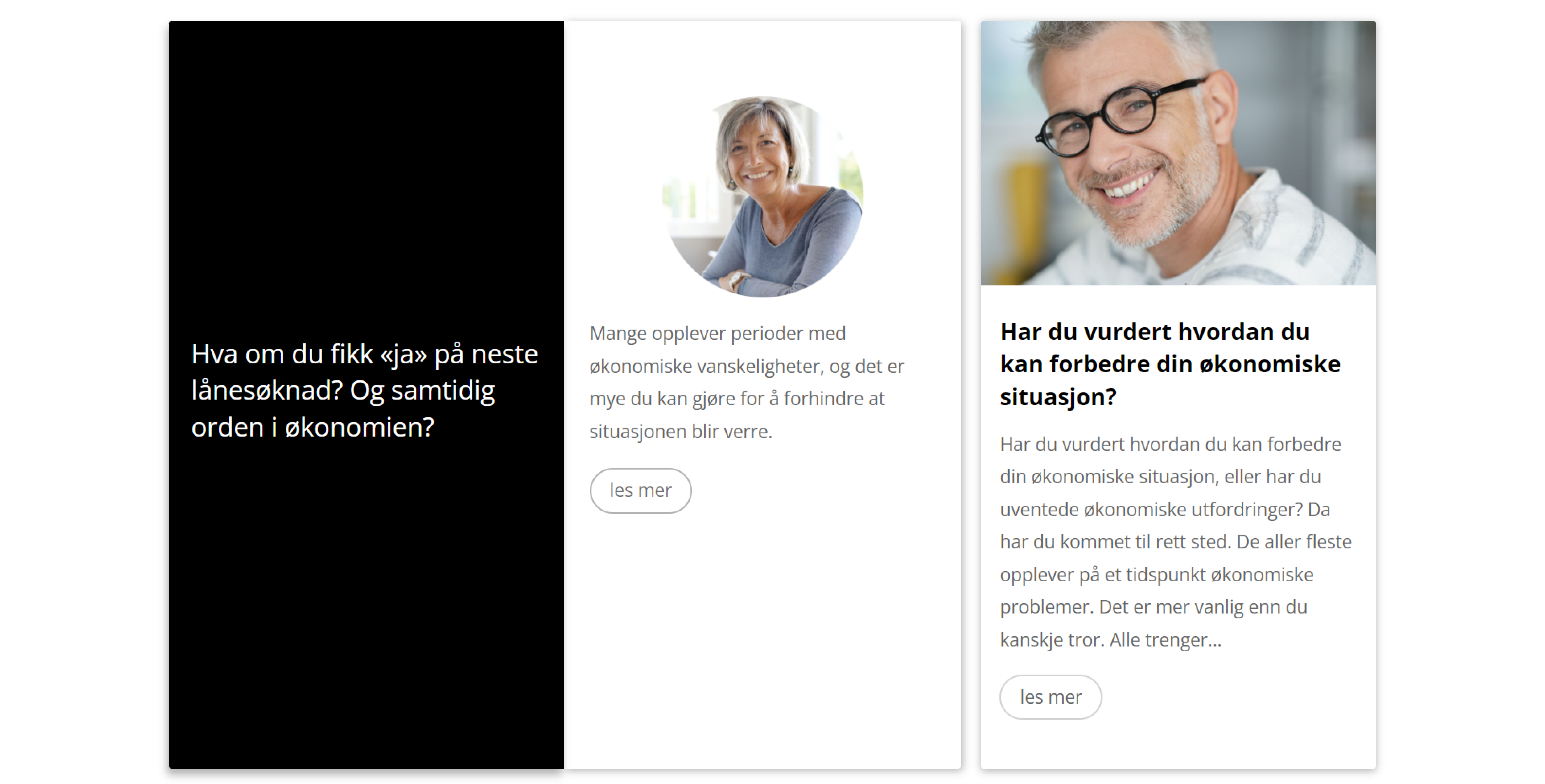Click the line 'økonomiske vanskeligheter, og det er'

(x=747, y=366)
